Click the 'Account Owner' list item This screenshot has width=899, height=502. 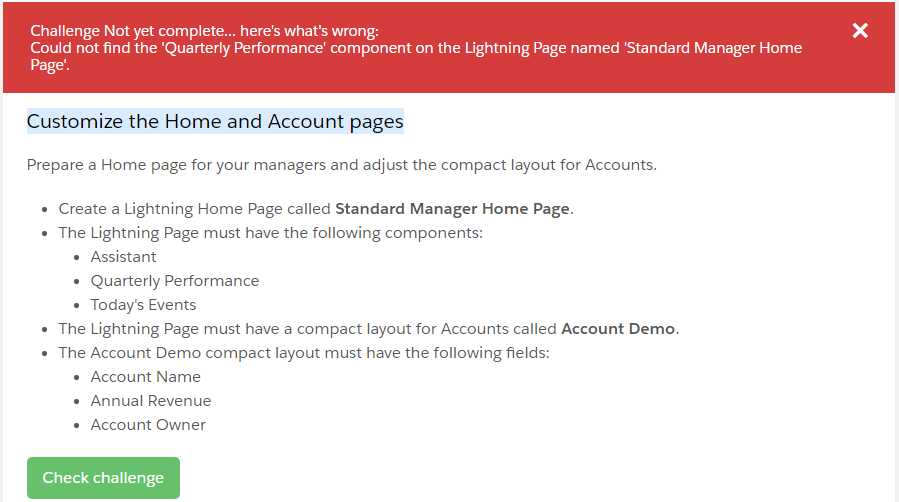tap(148, 425)
